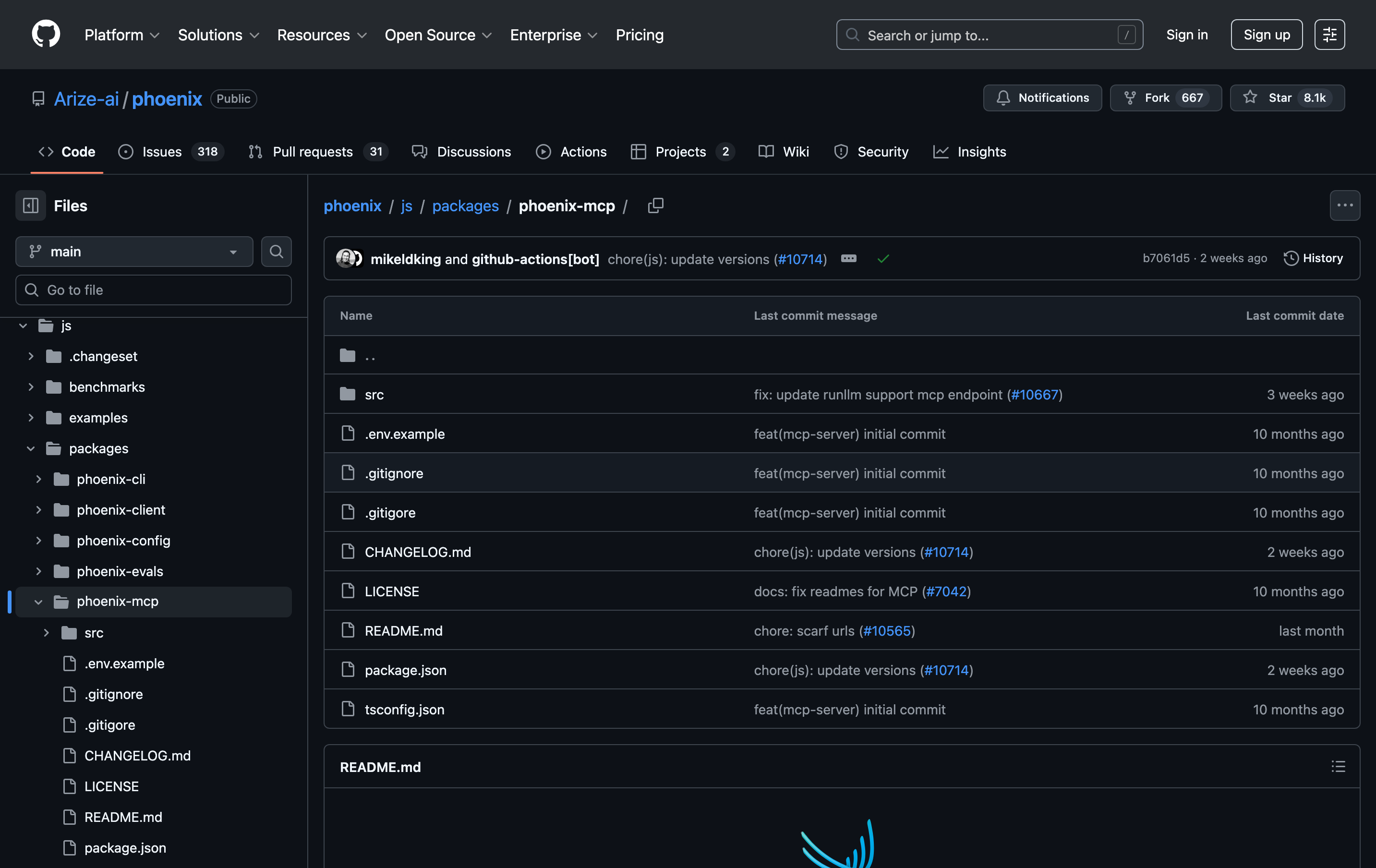The image size is (1376, 868).
Task: Open the #10667 pull request link
Action: pyautogui.click(x=1034, y=395)
